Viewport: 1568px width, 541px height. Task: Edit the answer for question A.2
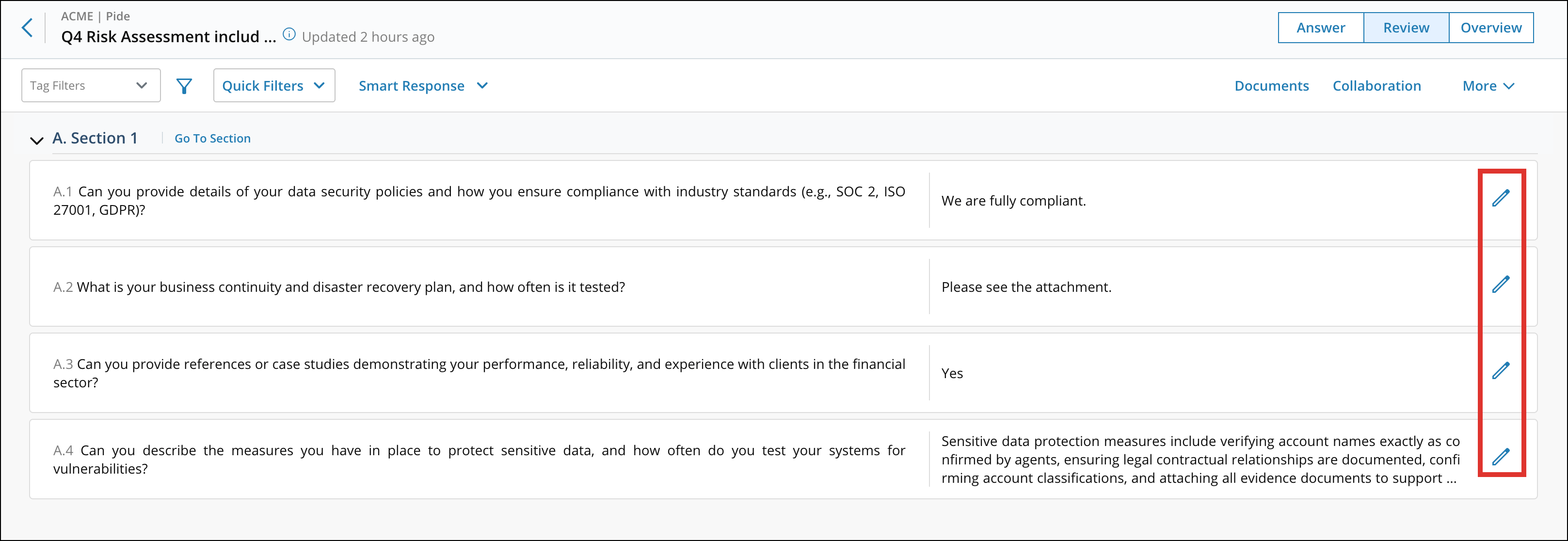click(x=1502, y=284)
